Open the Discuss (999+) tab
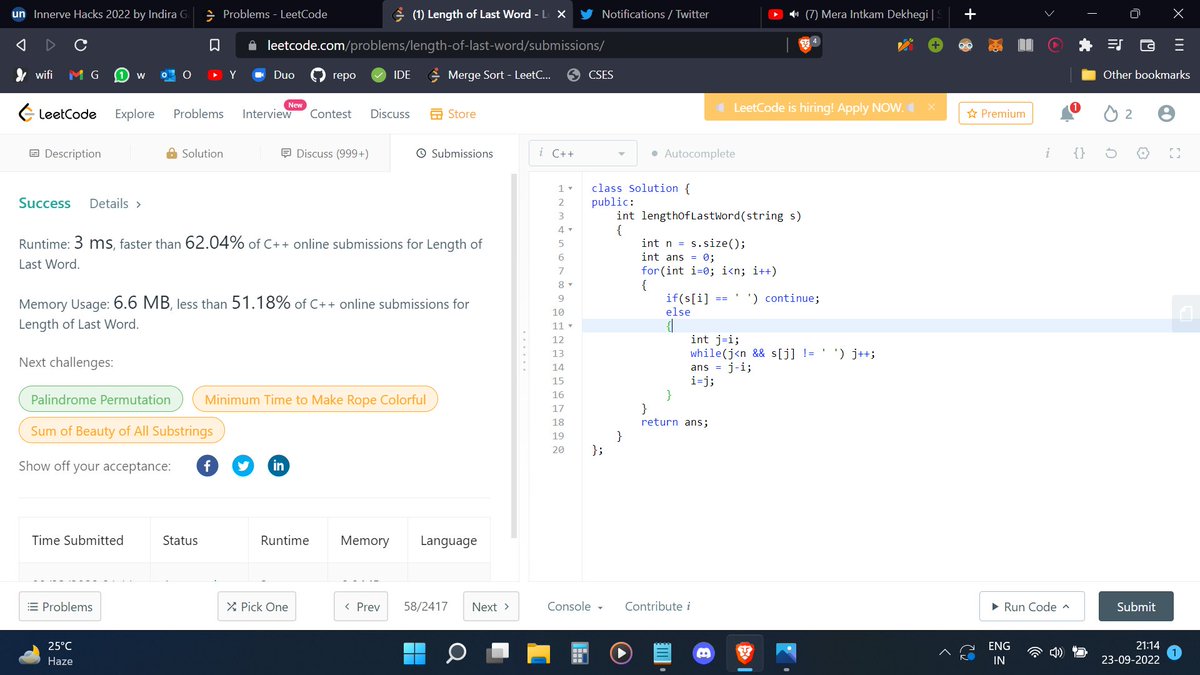The image size is (1200, 675). point(325,154)
